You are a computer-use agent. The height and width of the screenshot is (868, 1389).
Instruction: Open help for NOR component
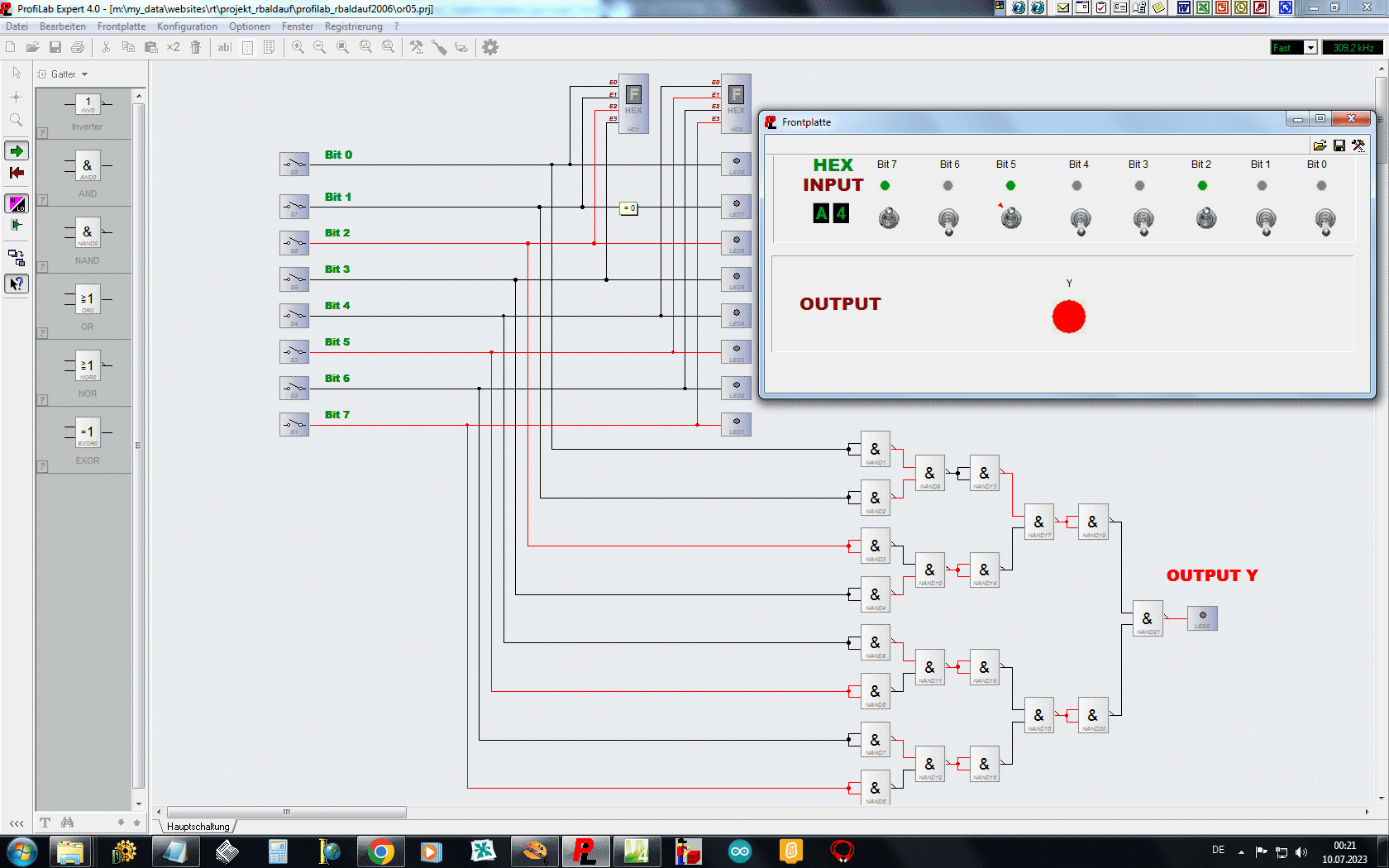pos(42,400)
